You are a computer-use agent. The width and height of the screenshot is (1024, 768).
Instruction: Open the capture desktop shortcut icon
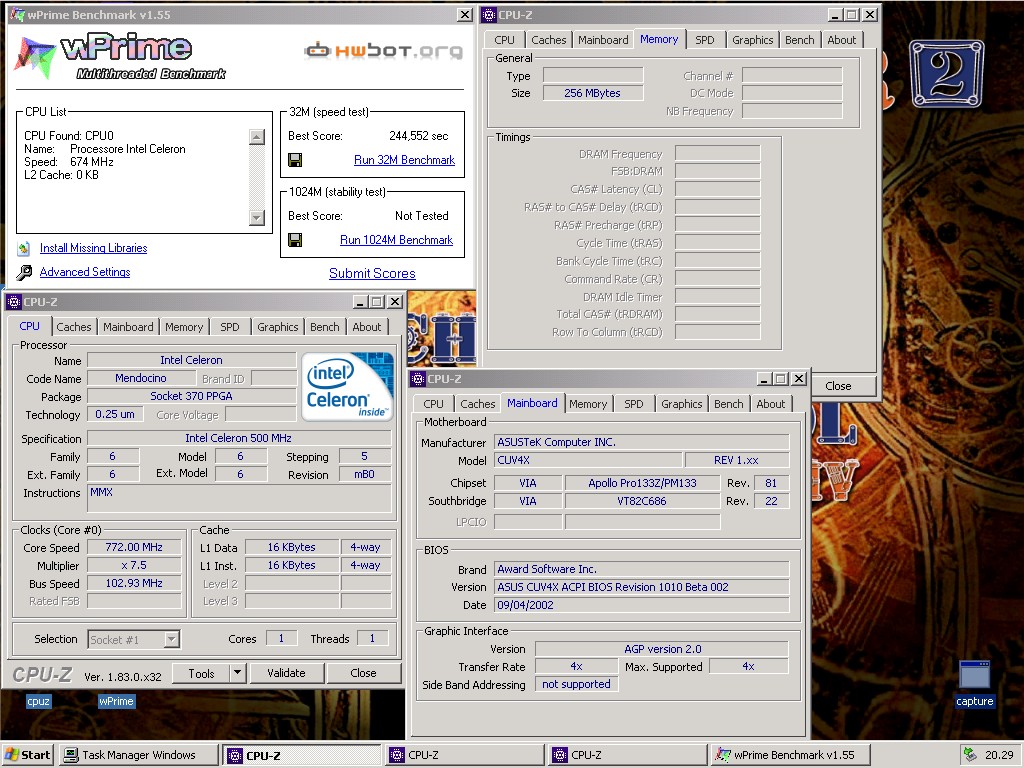point(974,676)
